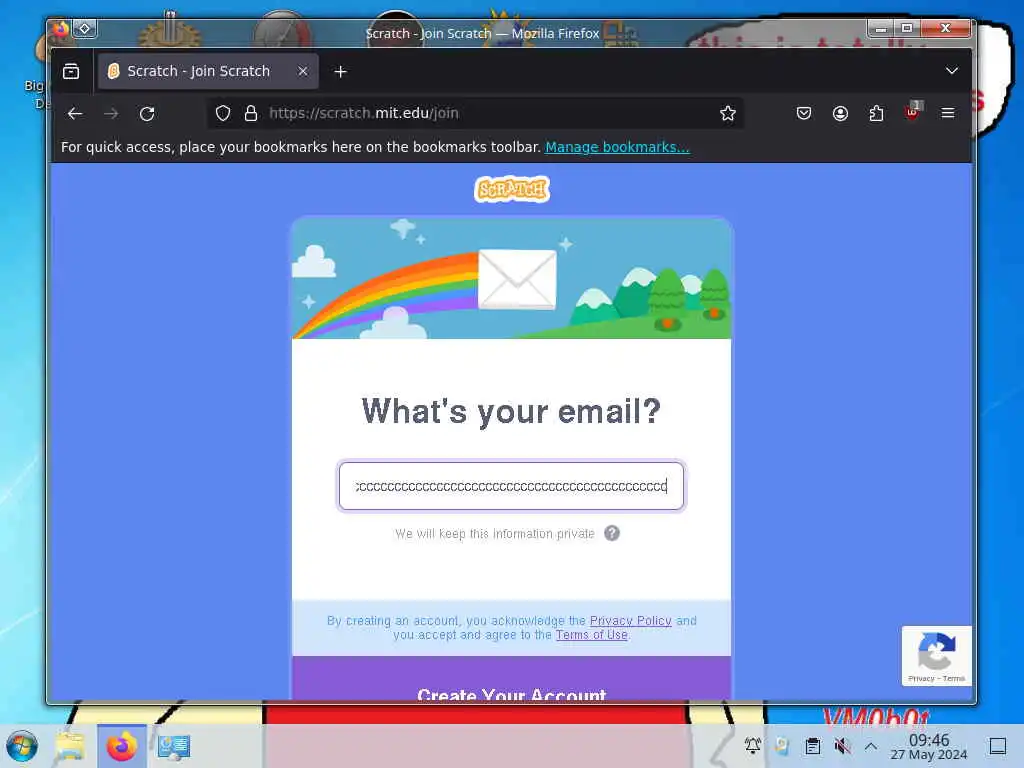Viewport: 1024px width, 768px height.
Task: Expand the list all tabs chevron
Action: tap(952, 71)
